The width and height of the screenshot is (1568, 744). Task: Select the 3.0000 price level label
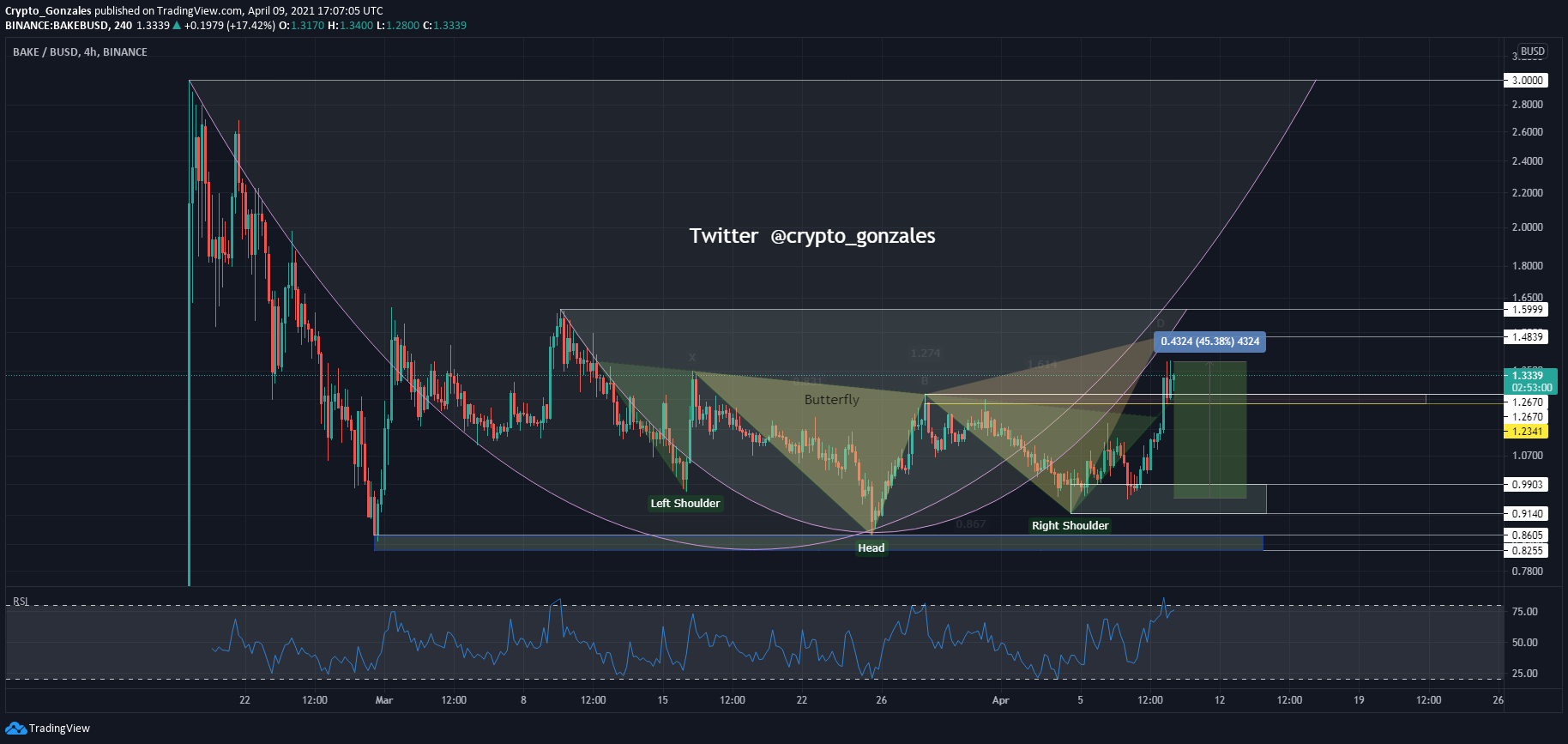pyautogui.click(x=1527, y=81)
